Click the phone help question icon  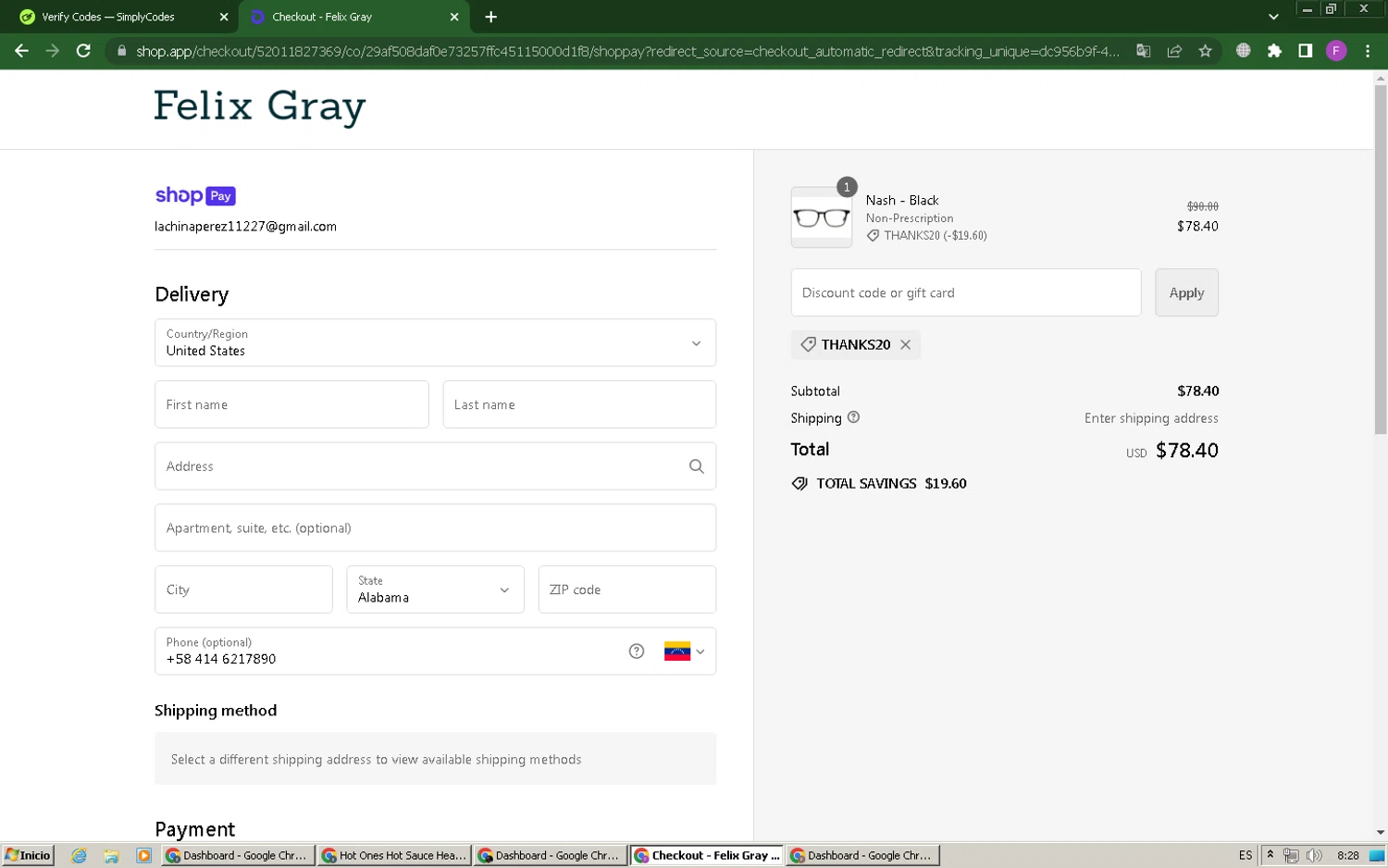coord(637,651)
